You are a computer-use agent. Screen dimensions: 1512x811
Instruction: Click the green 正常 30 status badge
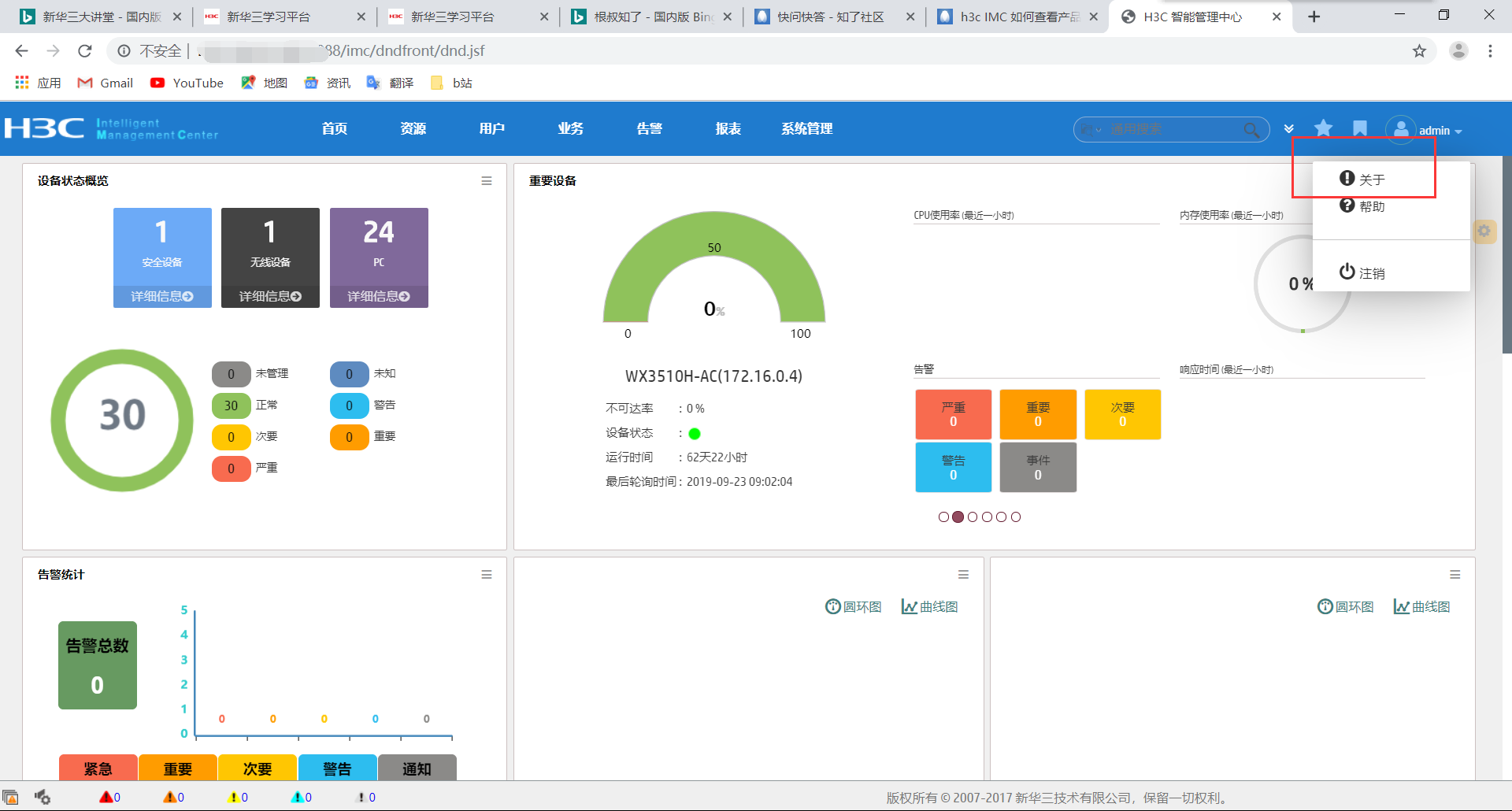point(231,405)
